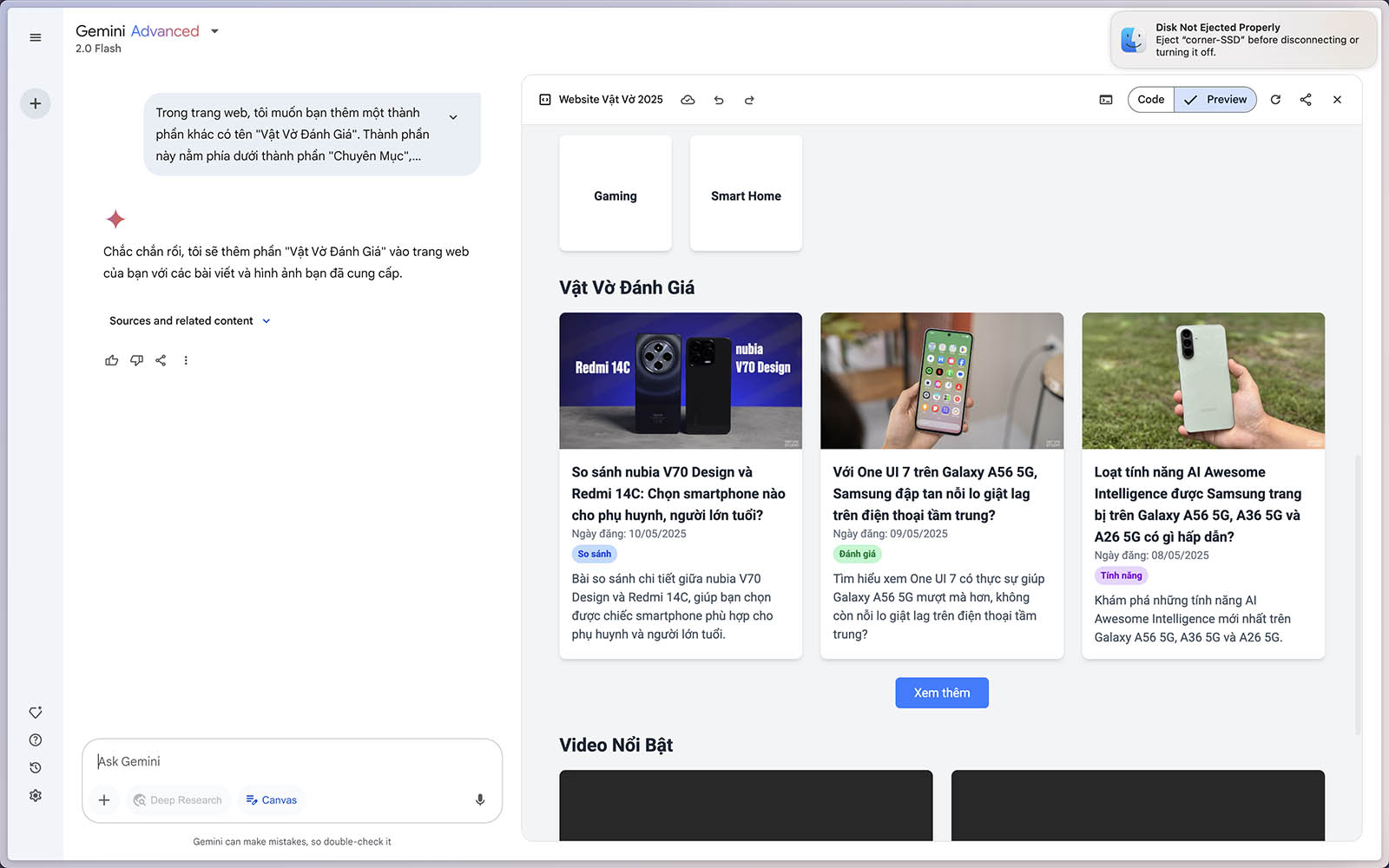Share the canvas via share icon

pyautogui.click(x=1306, y=100)
